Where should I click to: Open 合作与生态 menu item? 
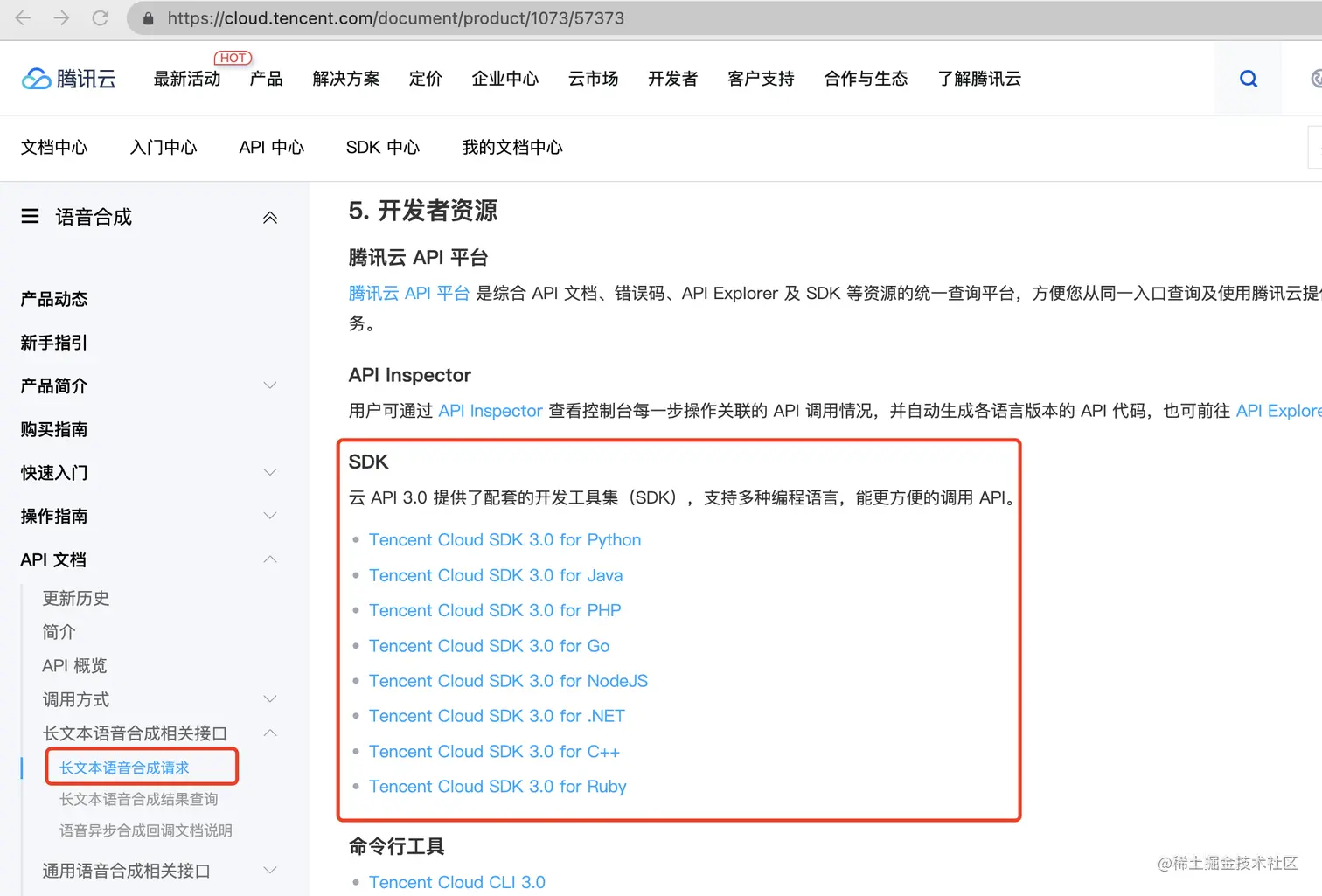[x=866, y=79]
